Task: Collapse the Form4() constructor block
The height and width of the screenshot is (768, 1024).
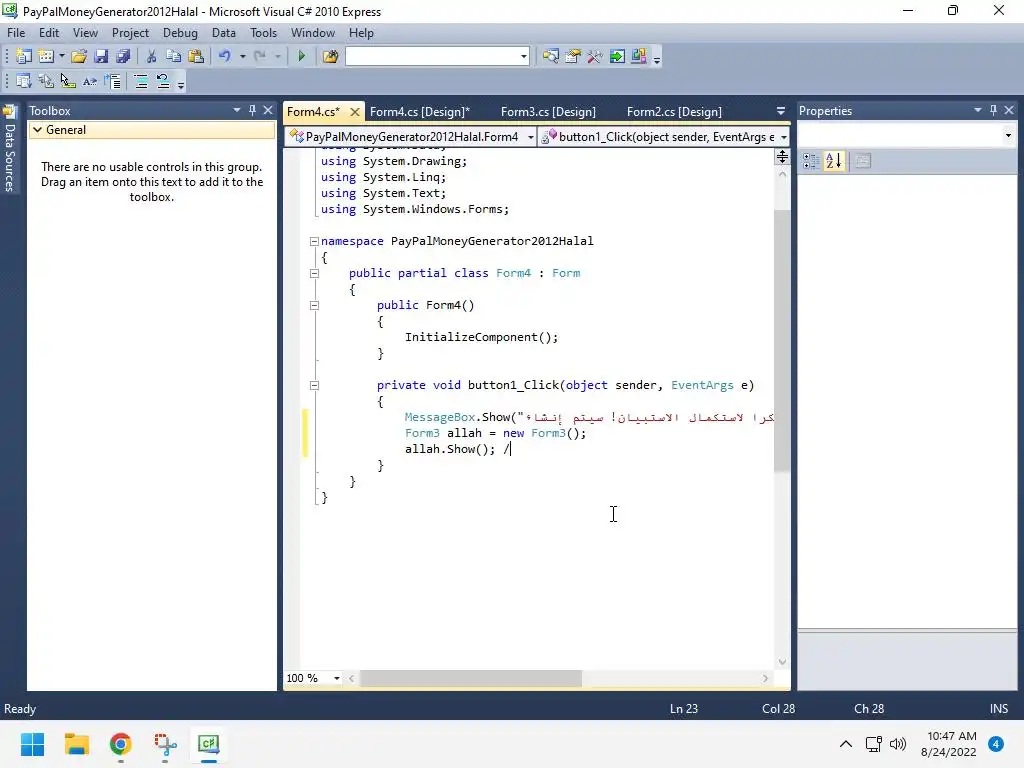Action: [x=314, y=305]
